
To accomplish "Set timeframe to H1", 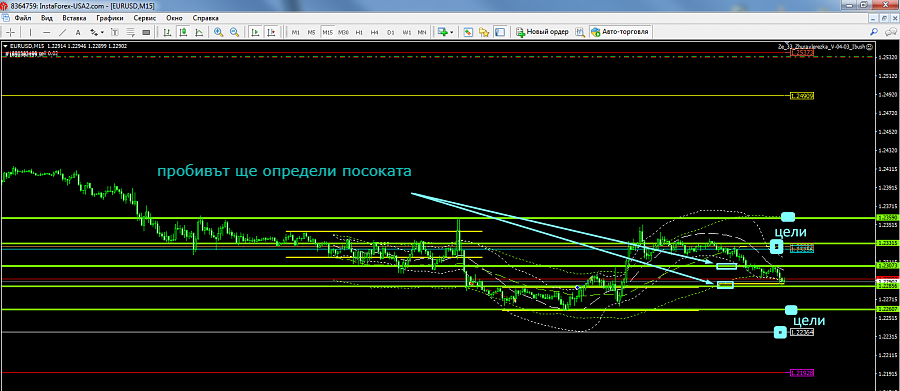I will [359, 33].
